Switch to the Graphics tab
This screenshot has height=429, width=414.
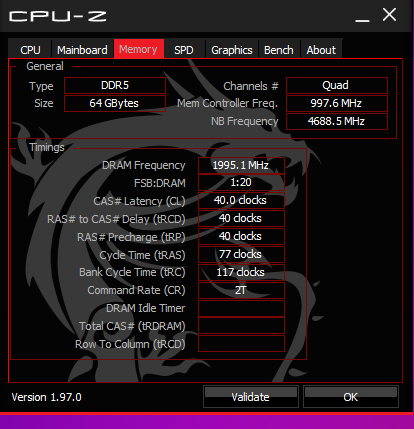click(232, 50)
